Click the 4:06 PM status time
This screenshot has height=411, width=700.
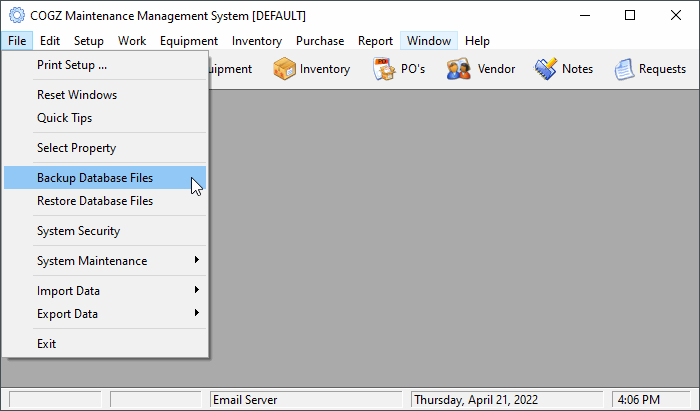pos(651,400)
